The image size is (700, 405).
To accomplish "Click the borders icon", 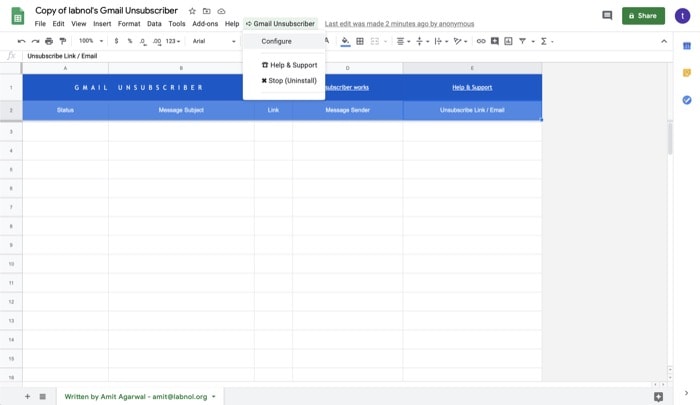I will point(360,41).
